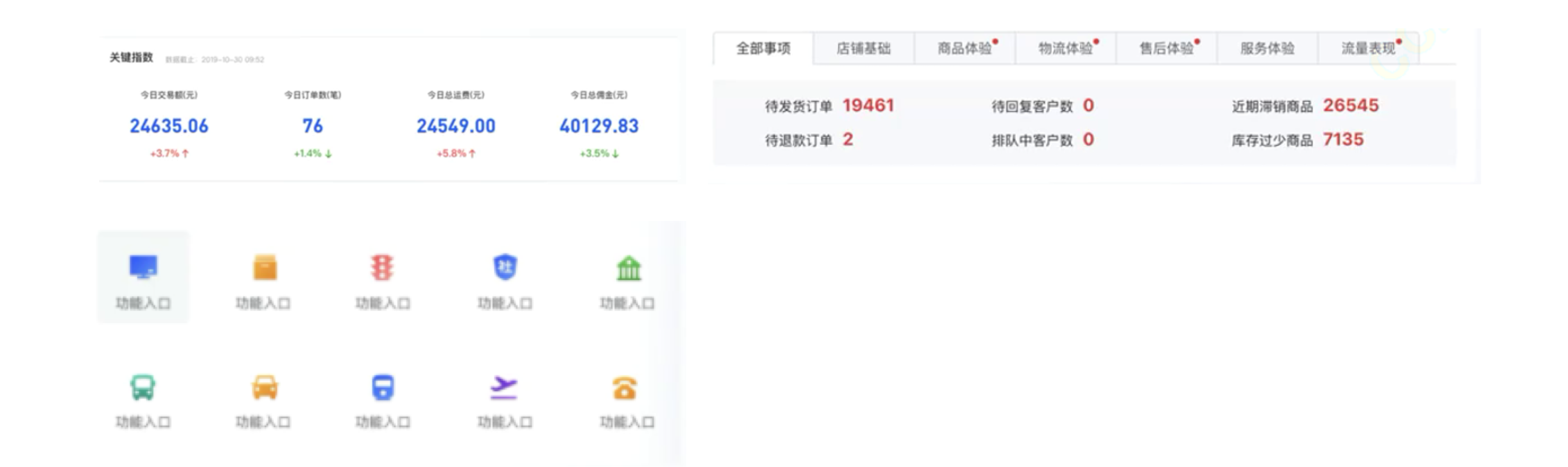The height and width of the screenshot is (467, 1568).
Task: Open the green bus icon entry
Action: point(143,387)
